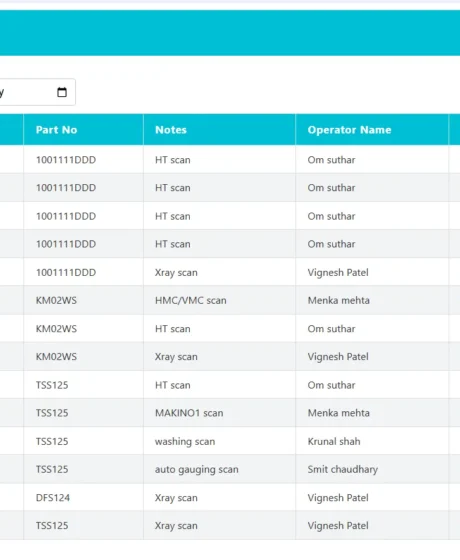Click operator Smit chaudhary

[x=342, y=469]
